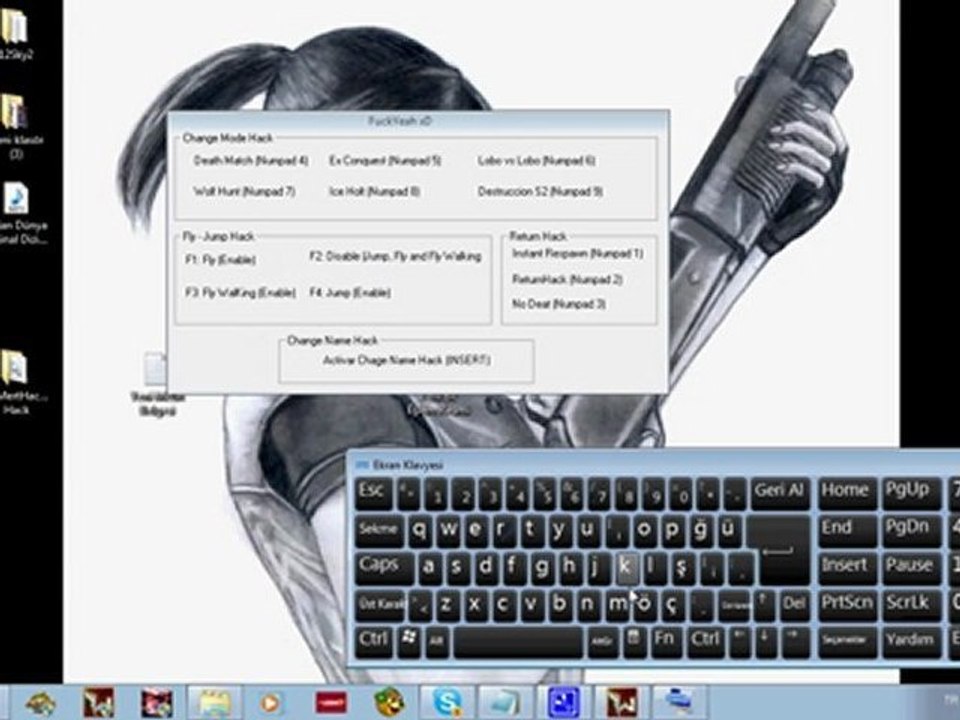Click 'F4: Jump (Enable)' label
This screenshot has width=960, height=720.
click(x=350, y=293)
